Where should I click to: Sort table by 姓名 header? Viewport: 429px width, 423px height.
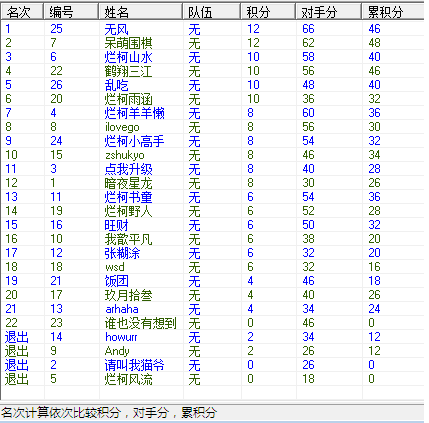(x=140, y=12)
